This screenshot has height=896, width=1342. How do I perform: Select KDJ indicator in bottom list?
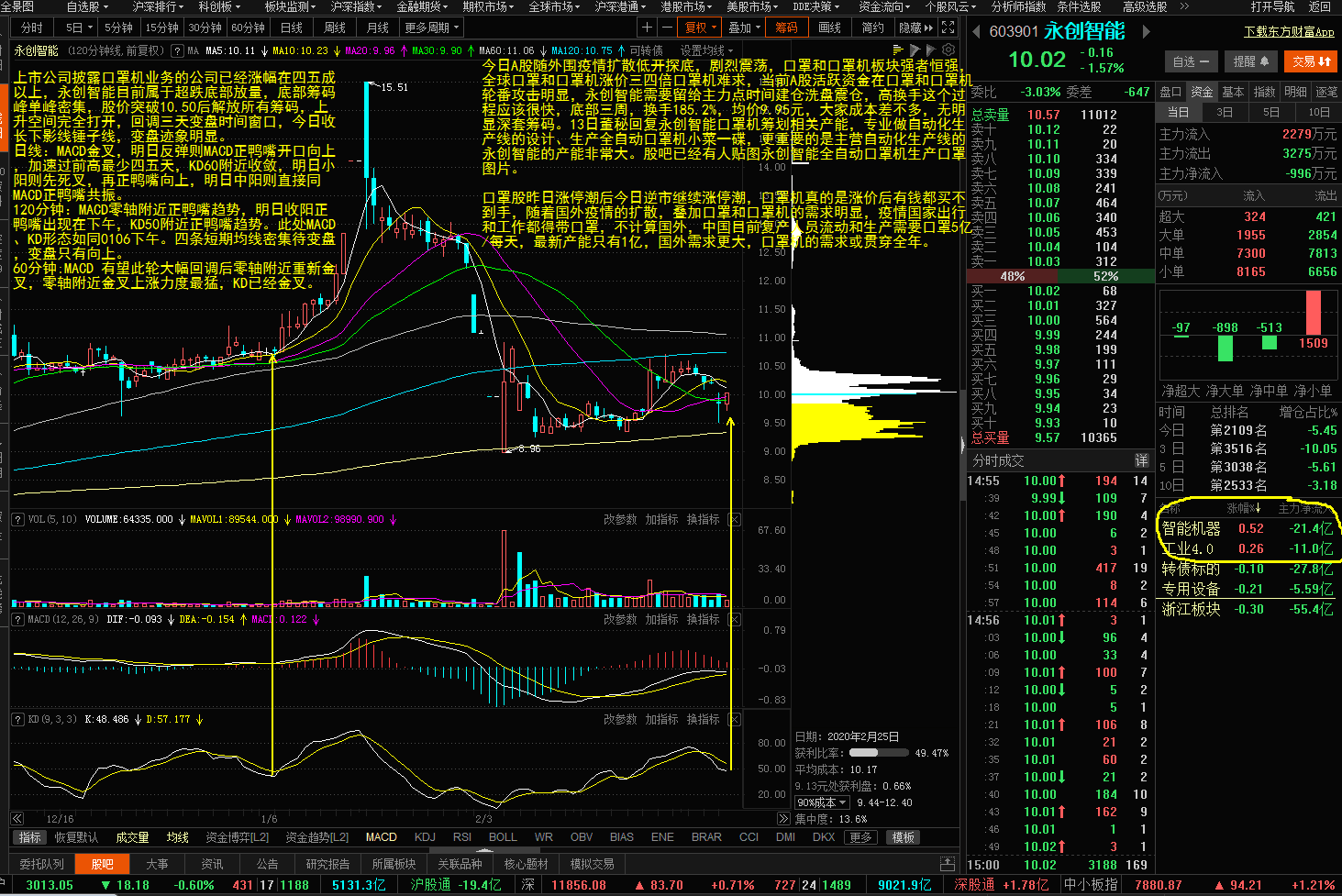(x=425, y=837)
